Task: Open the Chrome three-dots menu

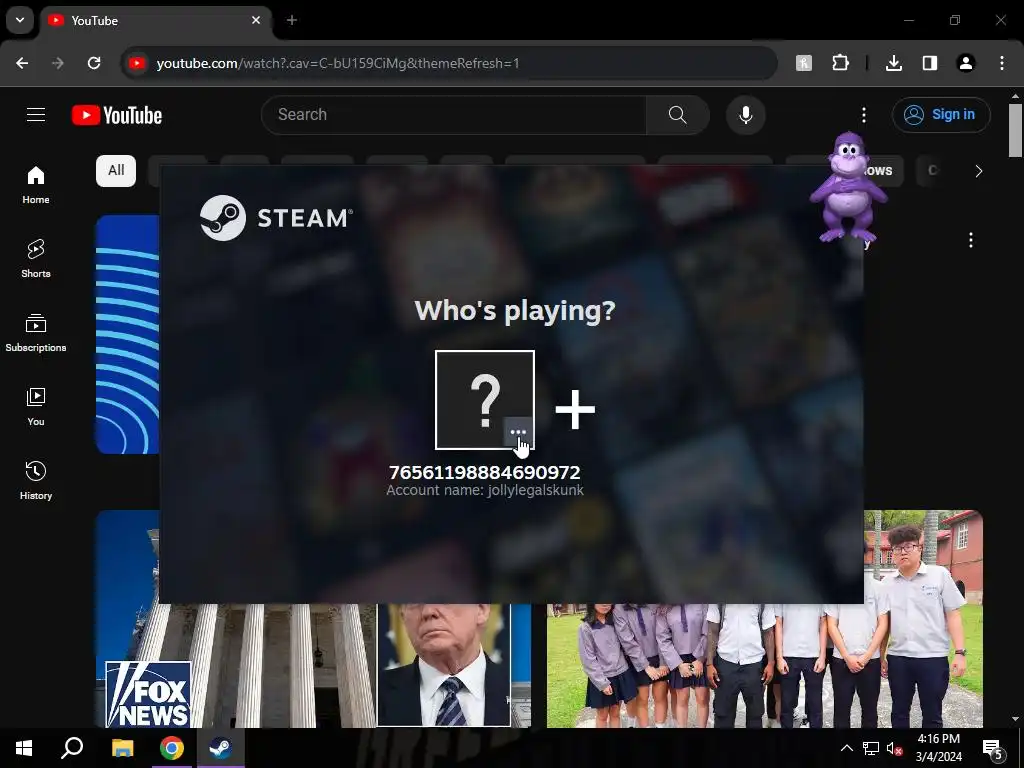Action: point(1001,63)
